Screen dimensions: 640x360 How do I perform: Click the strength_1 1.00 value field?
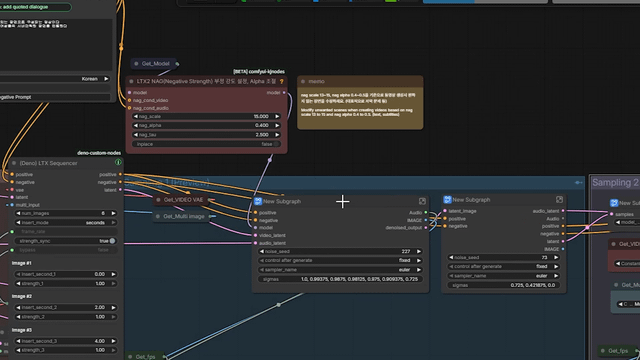[x=65, y=283]
